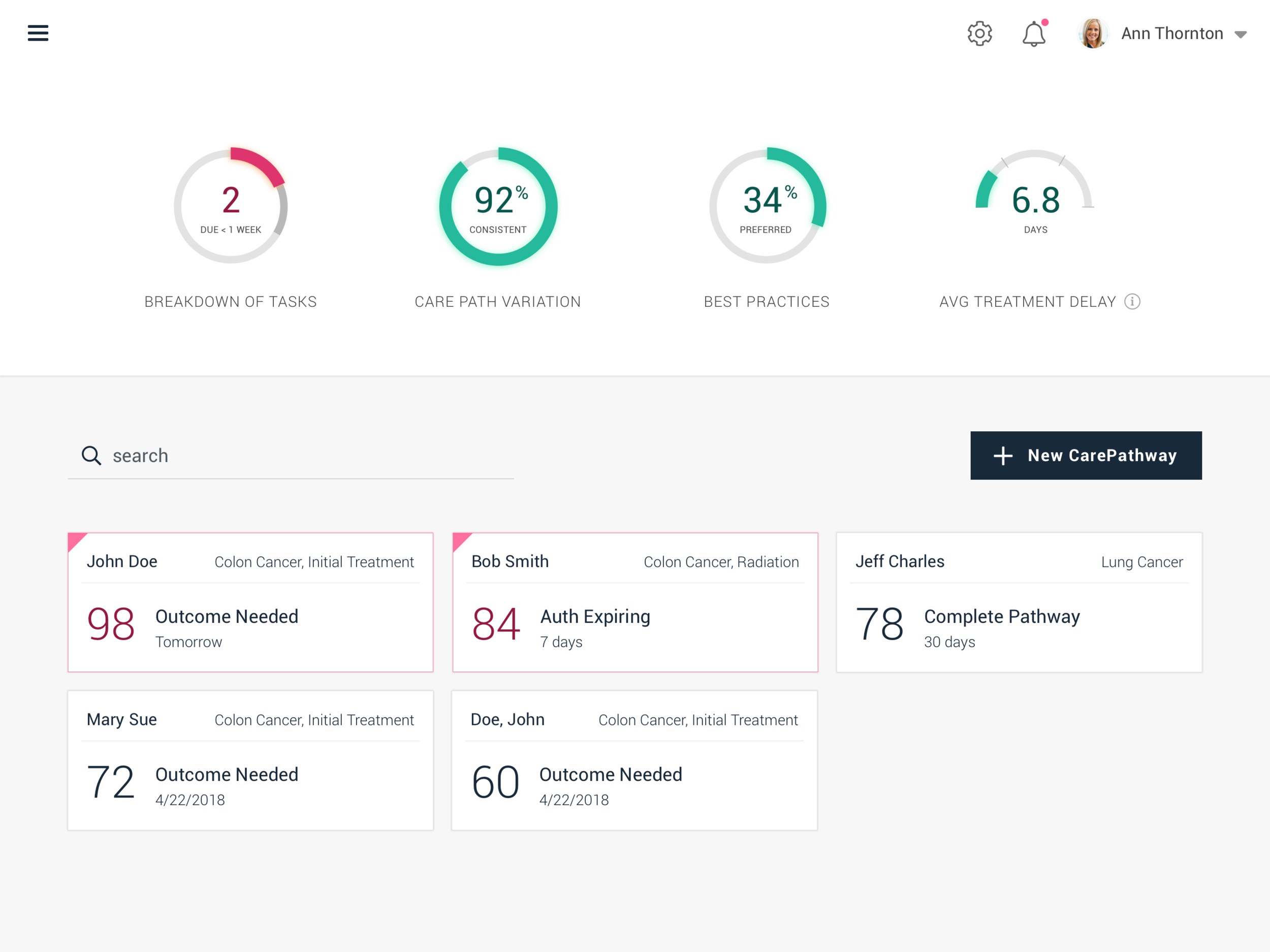Screen dimensions: 1270x952
Task: Click the score 78 on Jeff Charles card
Action: pos(879,625)
